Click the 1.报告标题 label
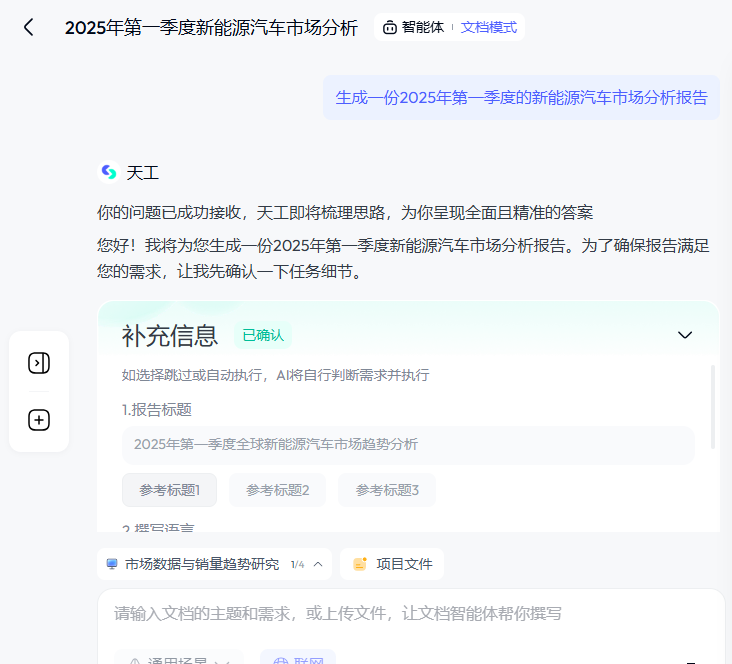732x664 pixels. pyautogui.click(x=157, y=410)
